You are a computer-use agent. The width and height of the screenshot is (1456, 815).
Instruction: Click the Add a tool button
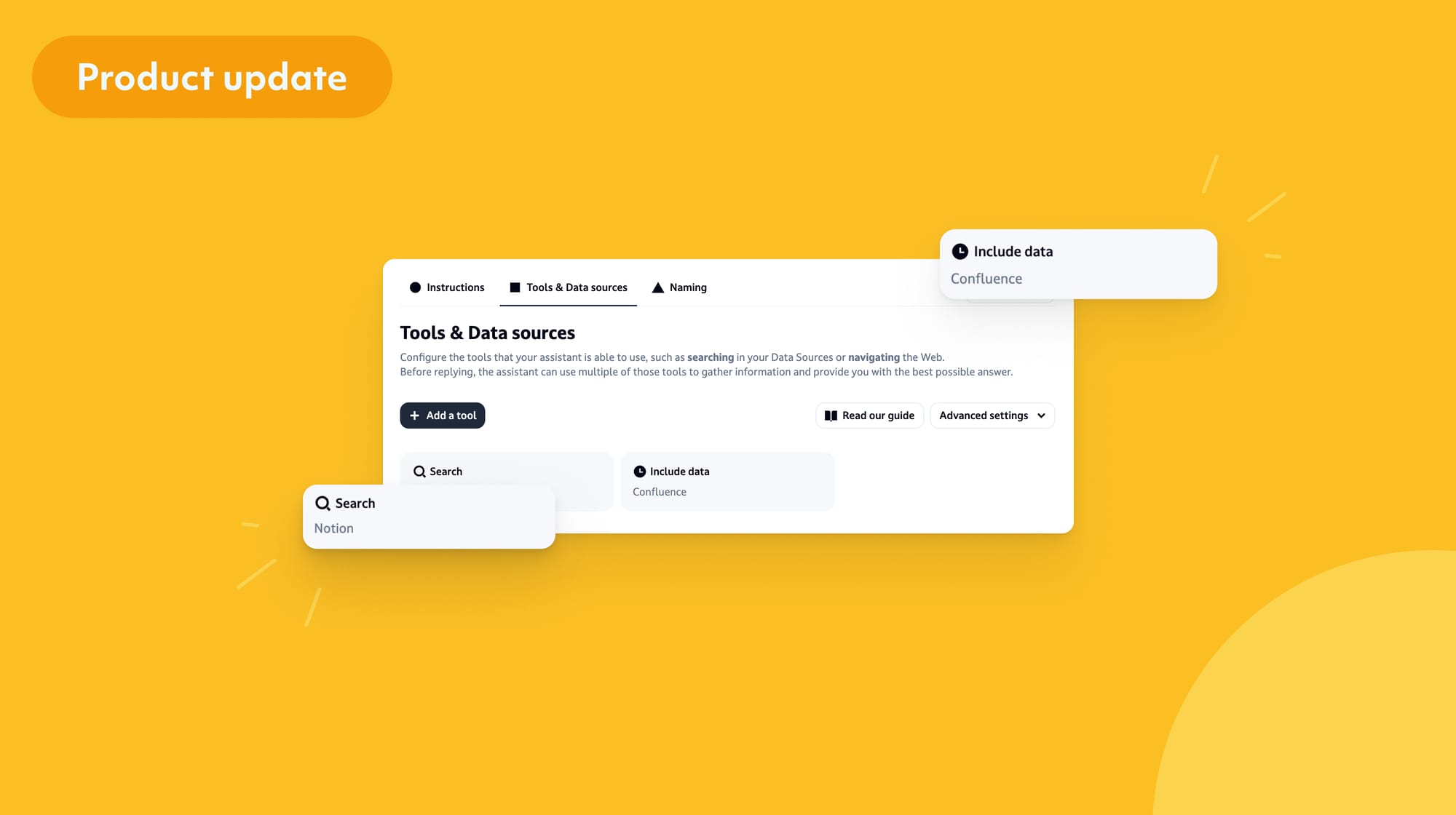(x=442, y=415)
